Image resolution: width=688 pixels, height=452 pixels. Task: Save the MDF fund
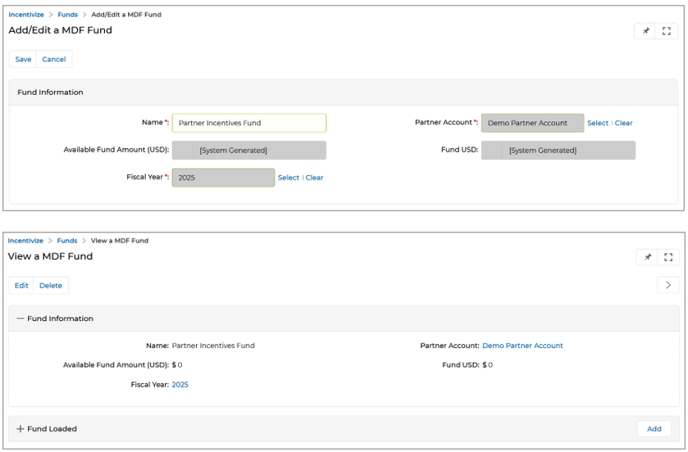(x=23, y=60)
